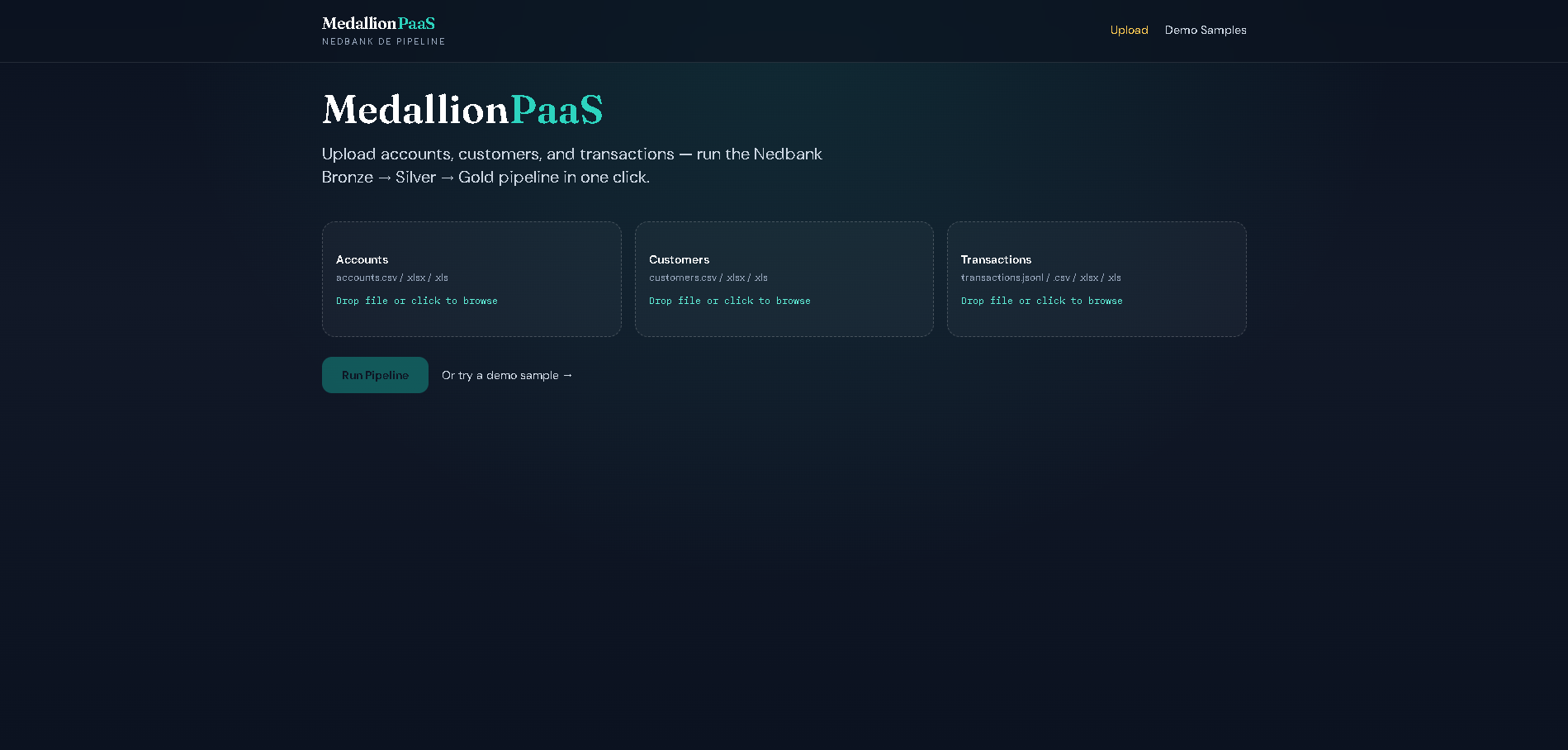Click the MedallionPaaS header logo
Viewport: 1568px width, 750px height.
(378, 23)
